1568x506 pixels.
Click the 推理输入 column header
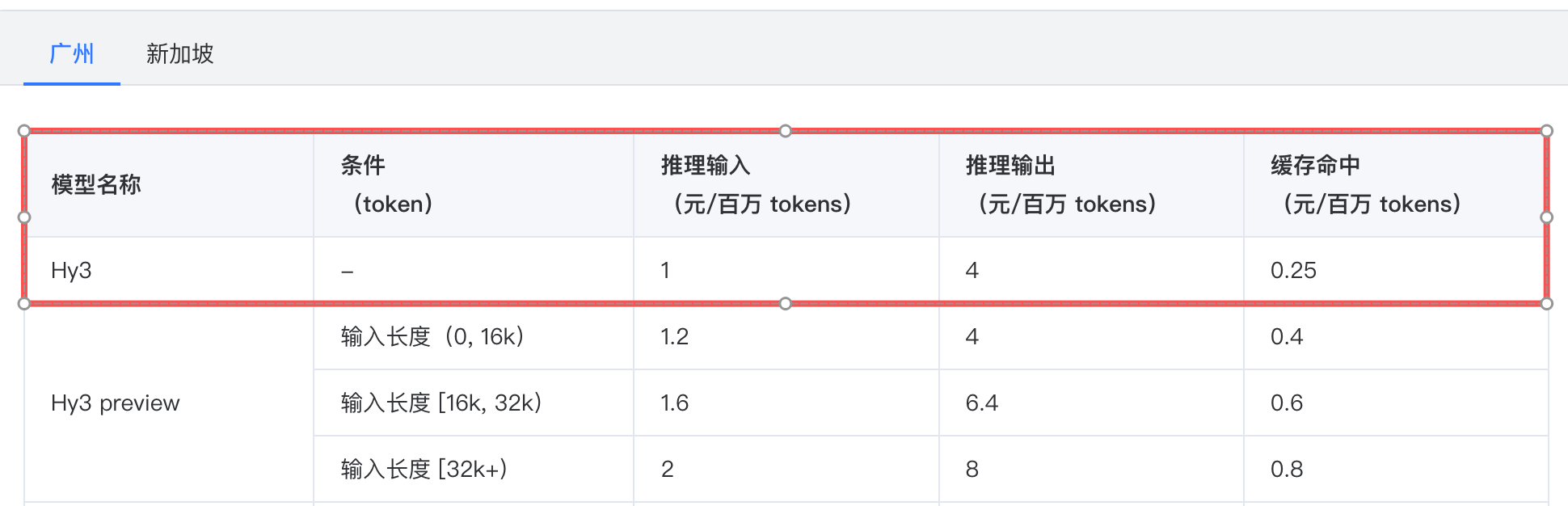(x=786, y=184)
